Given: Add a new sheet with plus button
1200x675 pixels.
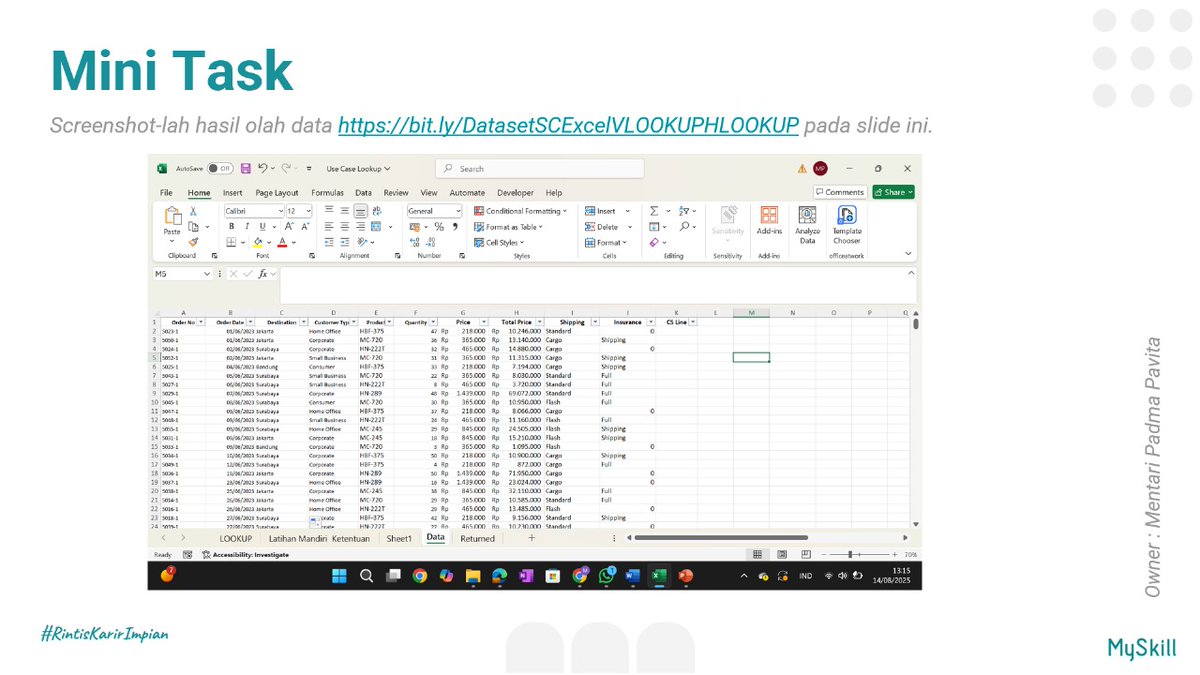Looking at the screenshot, I should 531,538.
